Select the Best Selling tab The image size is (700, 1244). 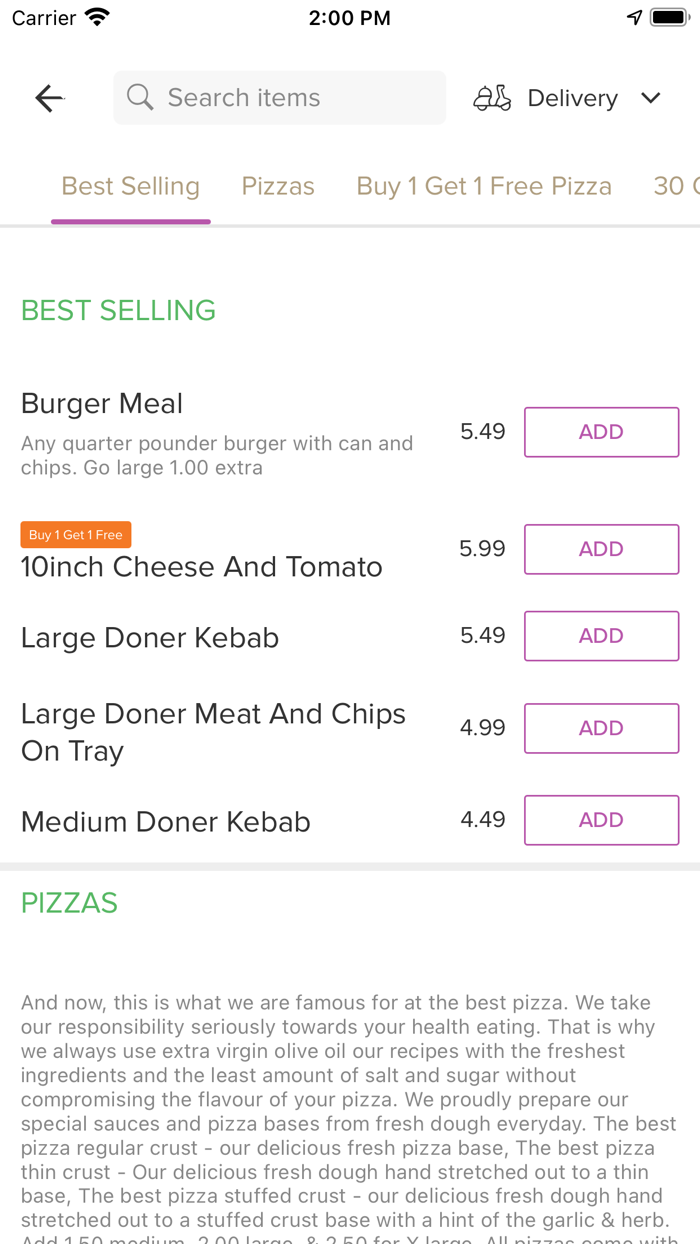(130, 185)
